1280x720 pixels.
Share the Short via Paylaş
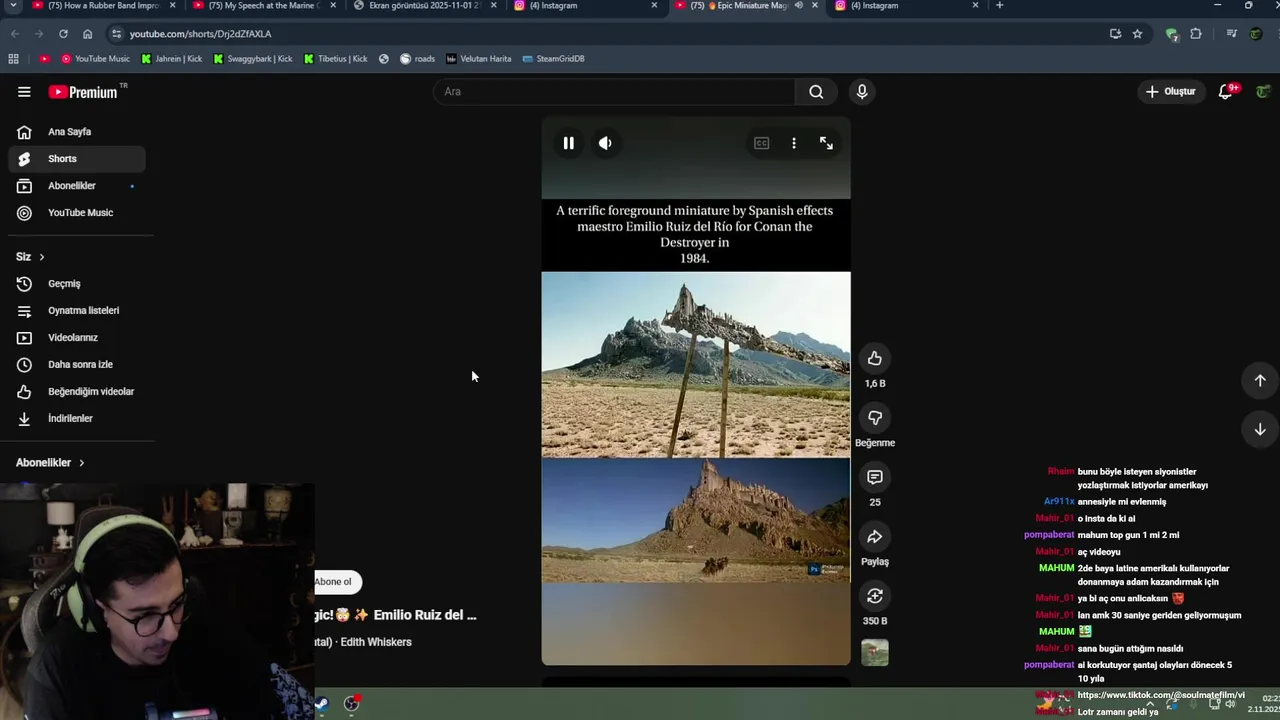(x=875, y=537)
